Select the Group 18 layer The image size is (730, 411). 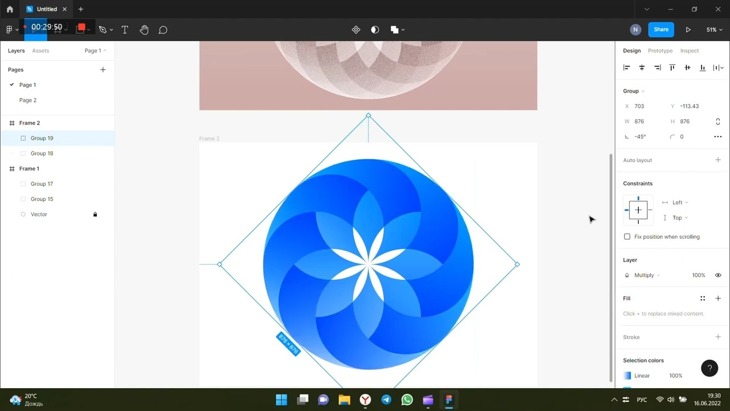42,153
